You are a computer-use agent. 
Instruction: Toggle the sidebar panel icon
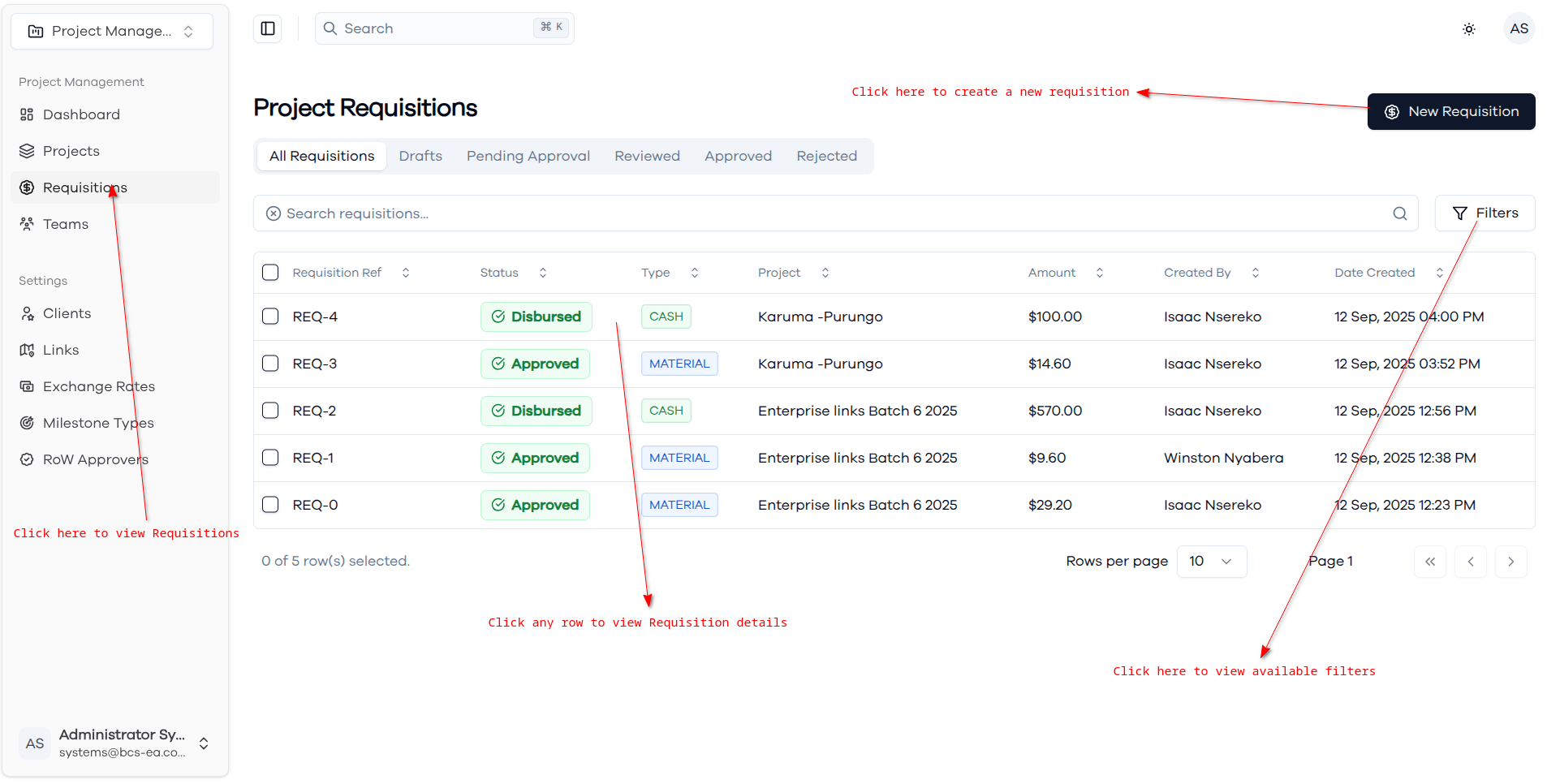268,28
